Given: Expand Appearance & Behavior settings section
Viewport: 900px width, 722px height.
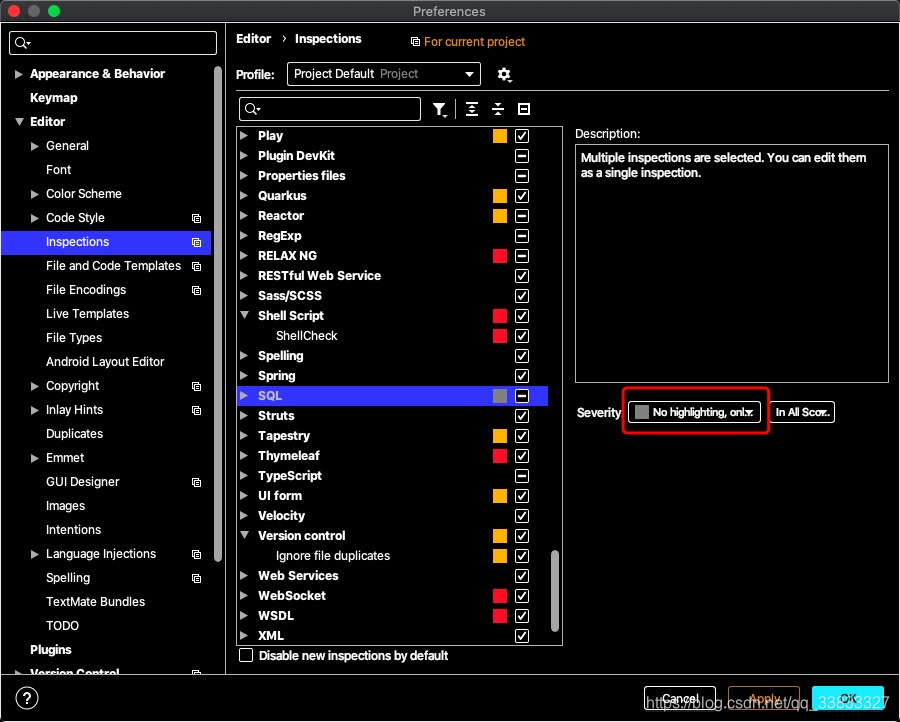Looking at the screenshot, I should 18,74.
